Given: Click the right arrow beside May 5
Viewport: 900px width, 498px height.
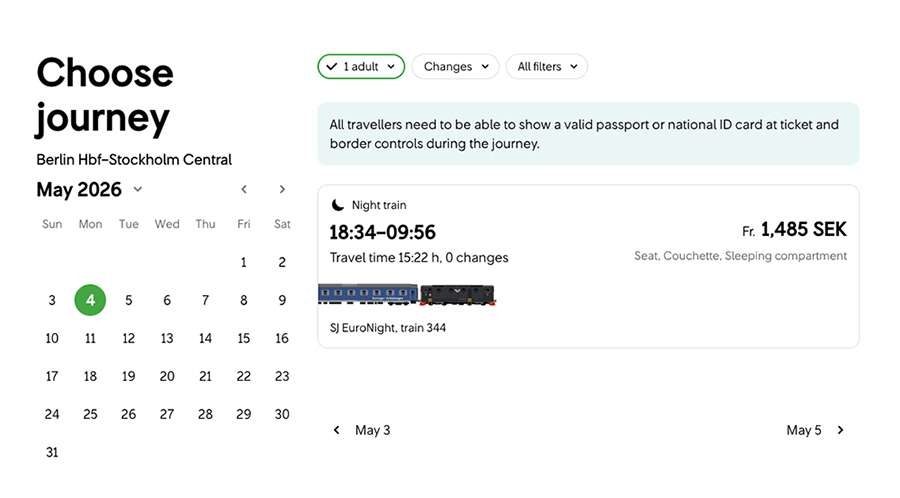Looking at the screenshot, I should pyautogui.click(x=840, y=430).
